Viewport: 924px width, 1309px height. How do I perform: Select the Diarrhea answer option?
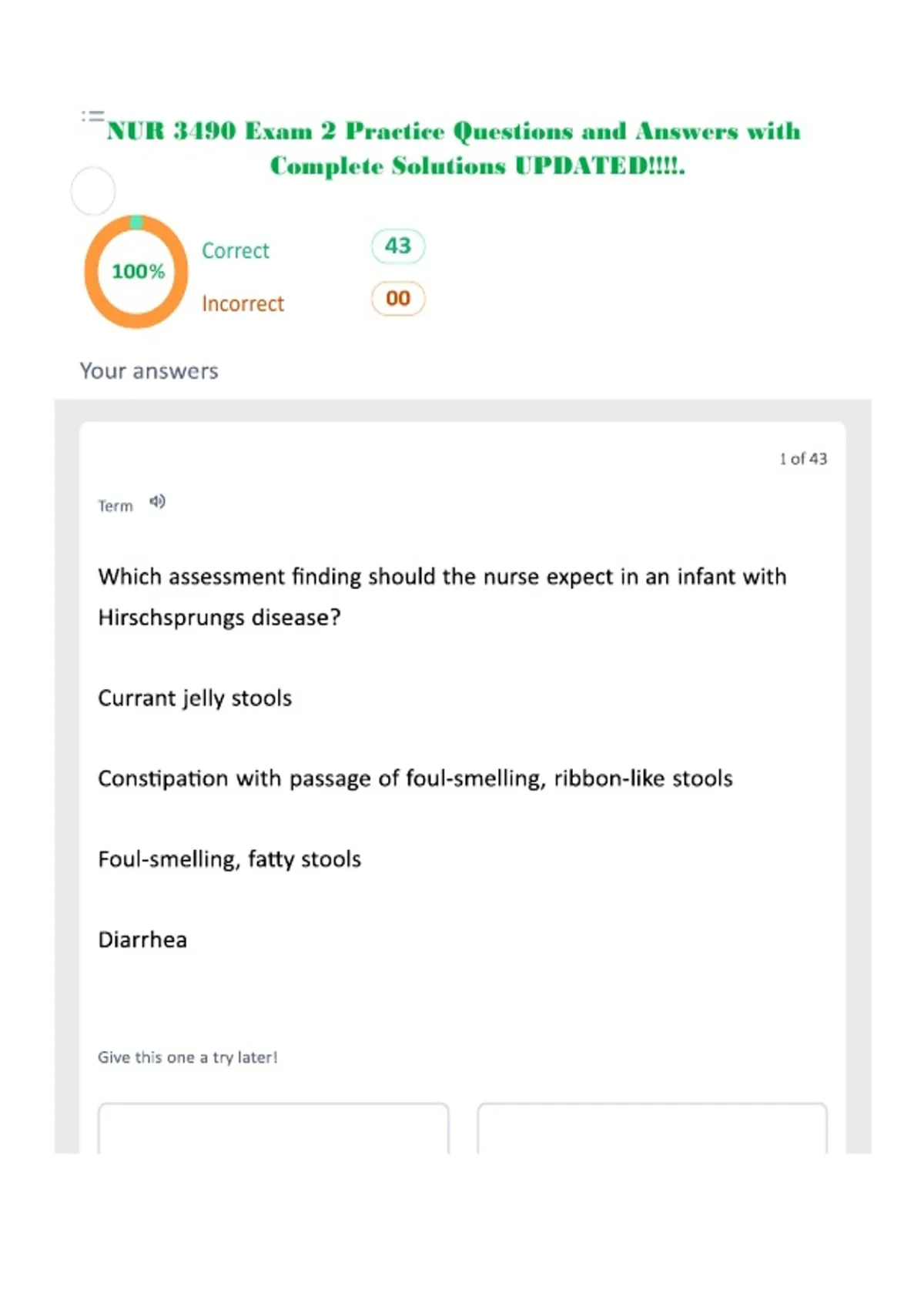(142, 939)
